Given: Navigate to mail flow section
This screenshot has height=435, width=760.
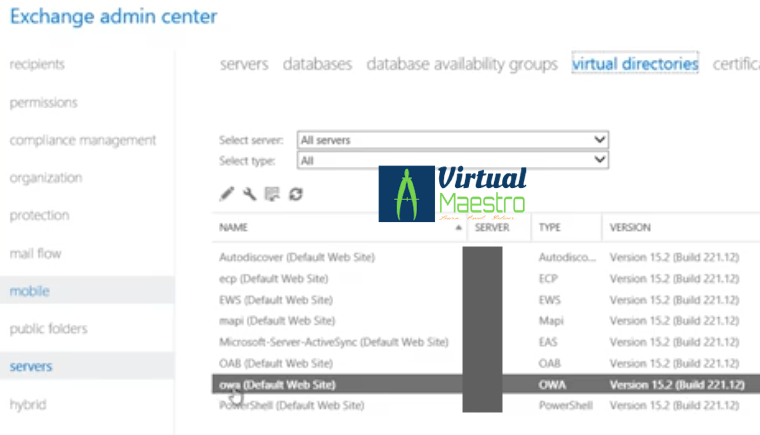Looking at the screenshot, I should (35, 253).
